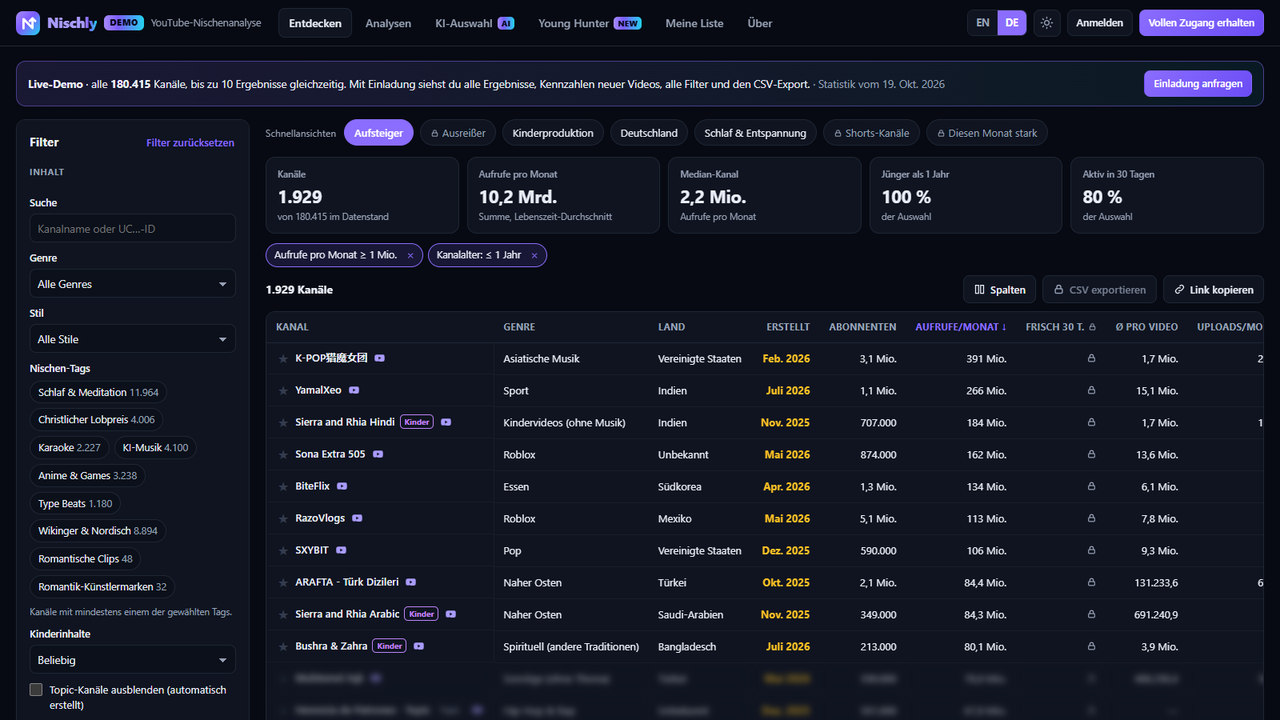Star the SXYBIT channel row

pyautogui.click(x=283, y=551)
